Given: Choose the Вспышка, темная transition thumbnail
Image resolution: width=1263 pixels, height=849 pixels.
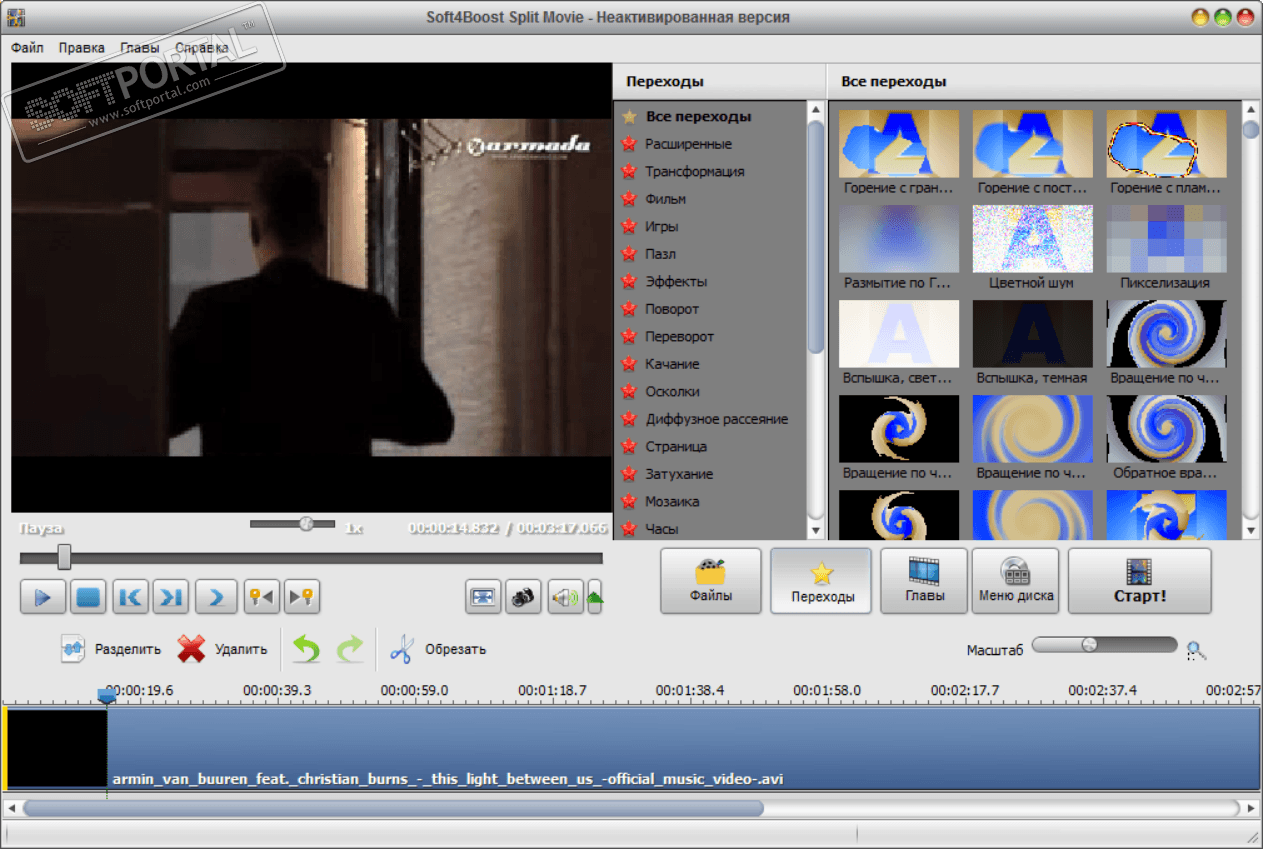Looking at the screenshot, I should pos(1033,334).
